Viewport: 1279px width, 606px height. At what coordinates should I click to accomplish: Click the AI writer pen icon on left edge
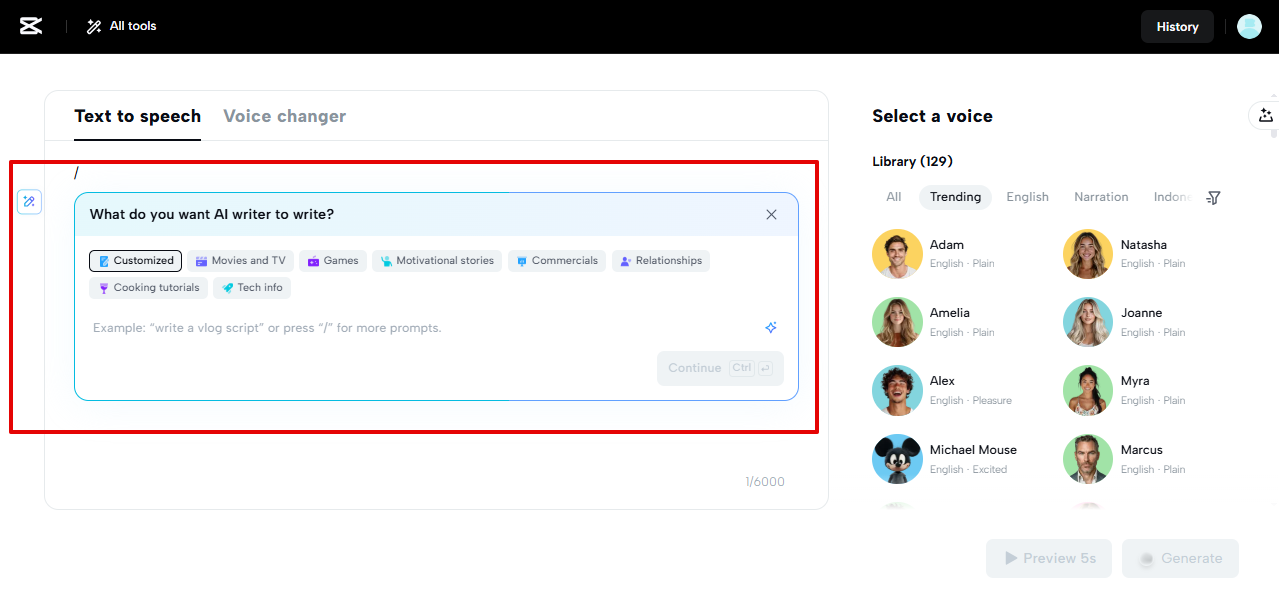point(29,201)
